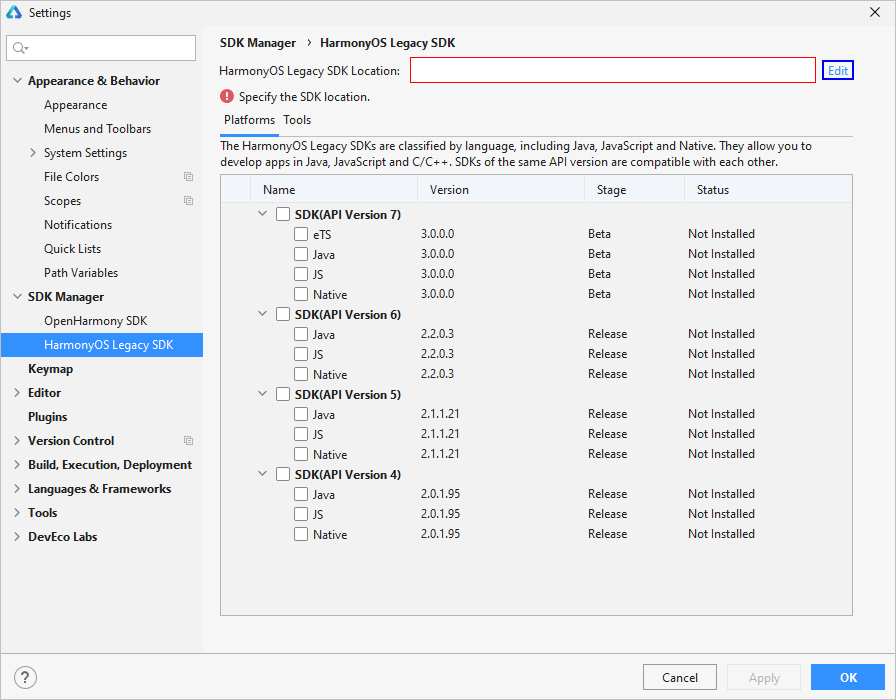
Task: Select the Platforms tab
Action: pos(249,120)
